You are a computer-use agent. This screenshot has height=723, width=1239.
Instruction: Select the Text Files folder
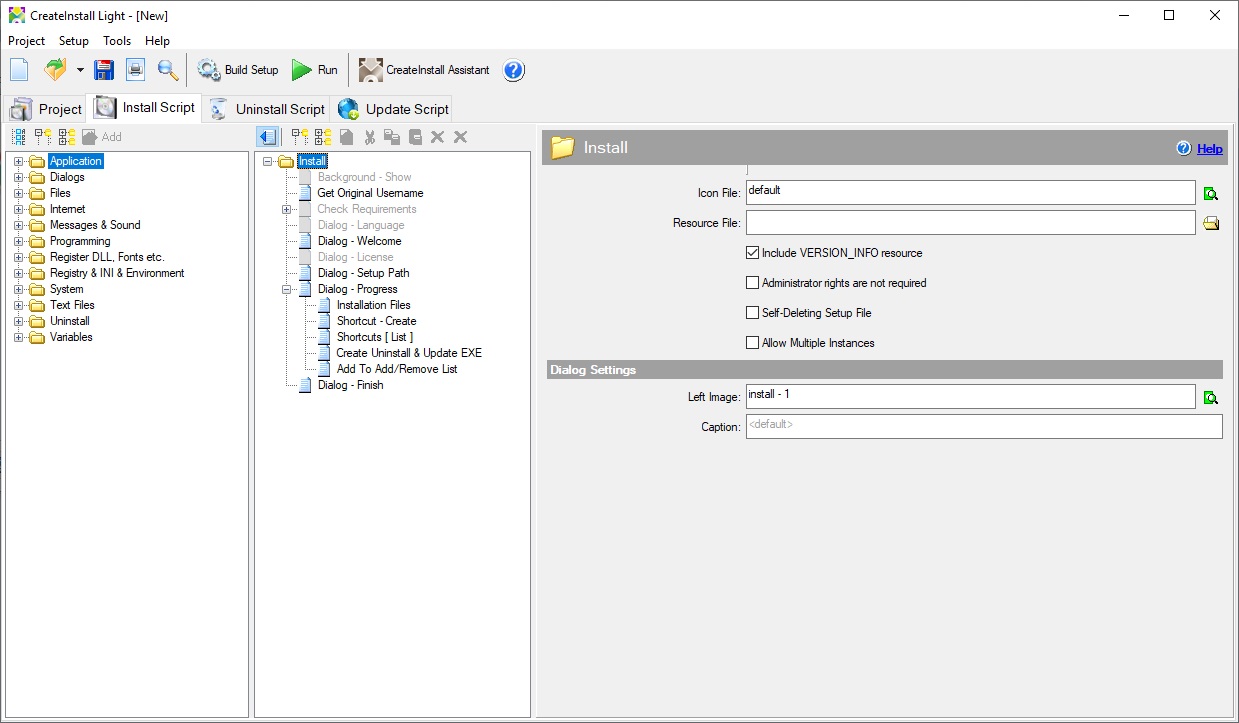click(72, 305)
